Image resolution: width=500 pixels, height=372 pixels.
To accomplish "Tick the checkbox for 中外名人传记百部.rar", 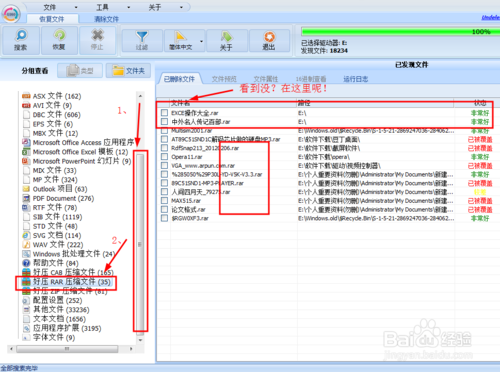I will pyautogui.click(x=164, y=122).
